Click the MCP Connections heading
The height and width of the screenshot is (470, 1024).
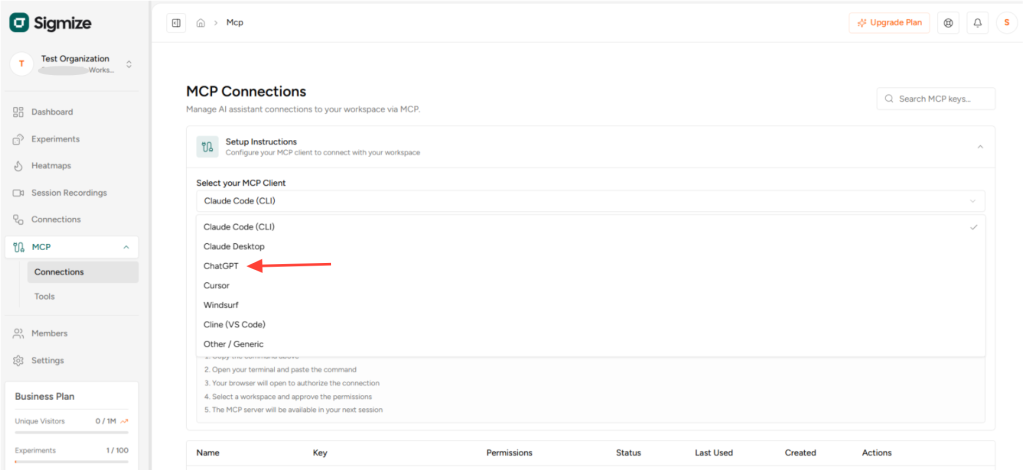(246, 91)
